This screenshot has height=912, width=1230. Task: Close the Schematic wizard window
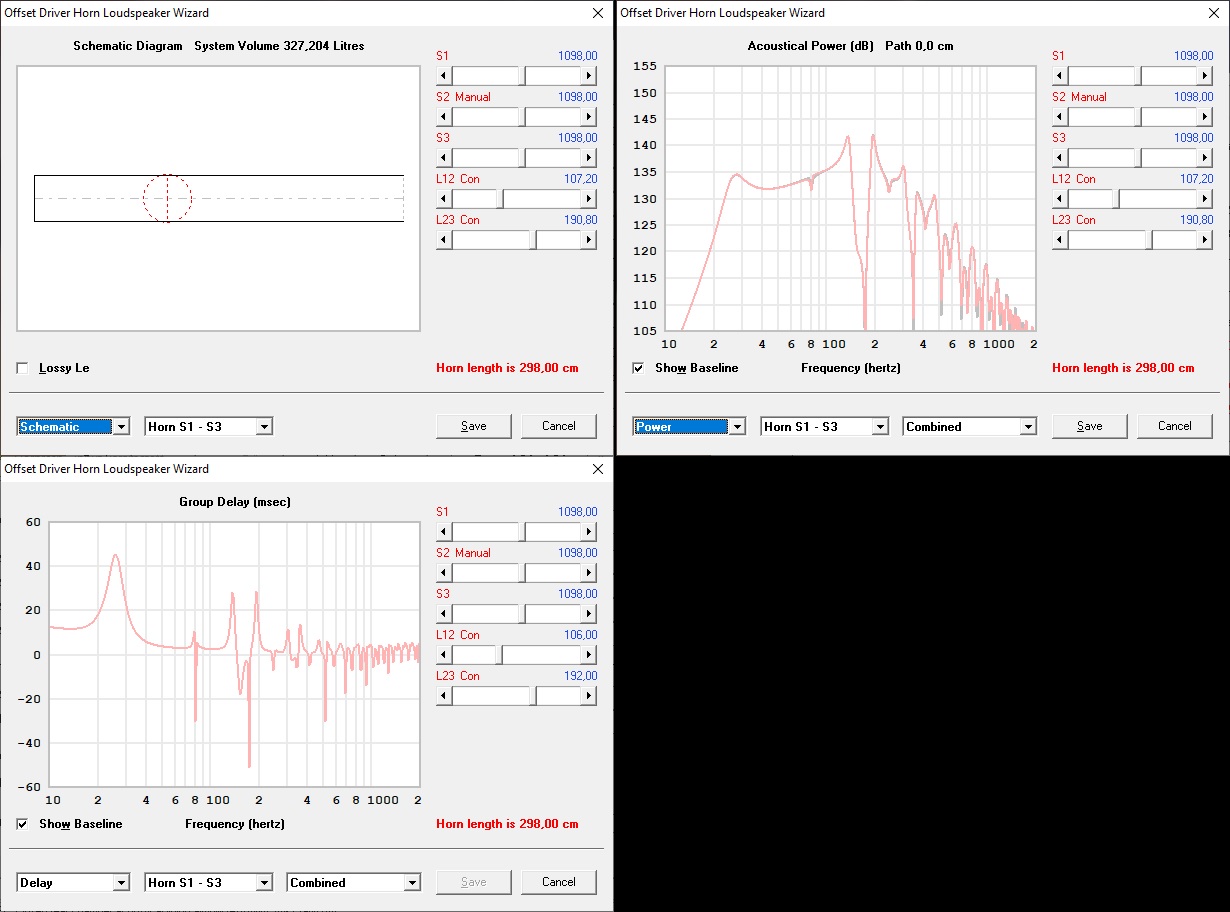click(598, 13)
